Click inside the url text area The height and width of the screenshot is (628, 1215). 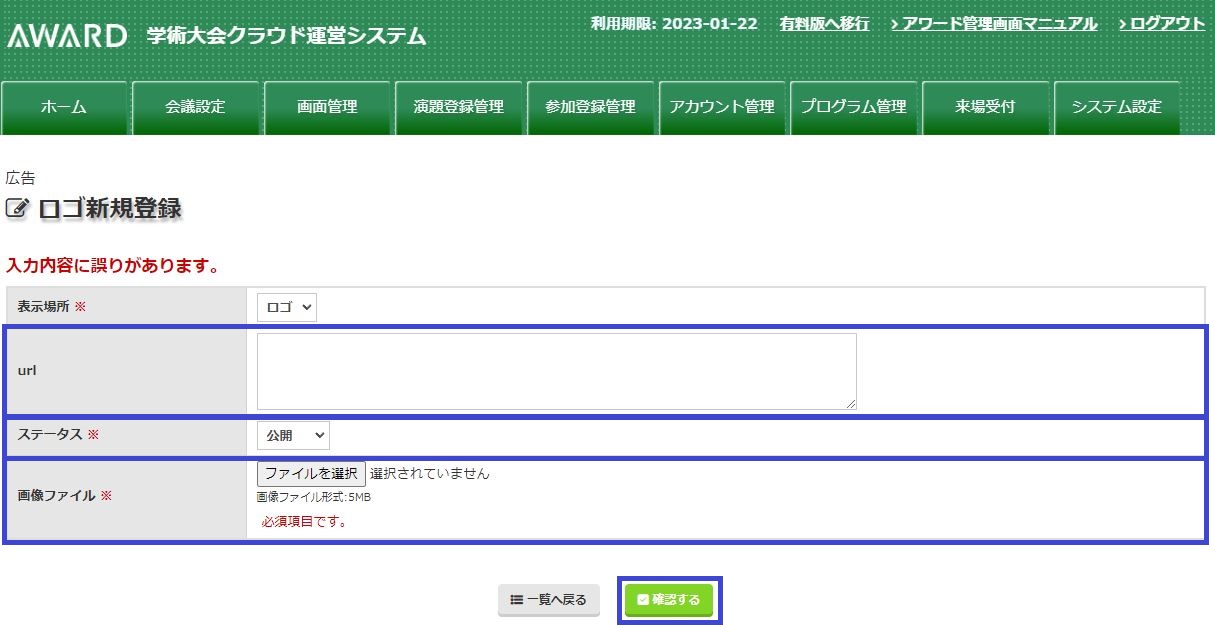(556, 371)
